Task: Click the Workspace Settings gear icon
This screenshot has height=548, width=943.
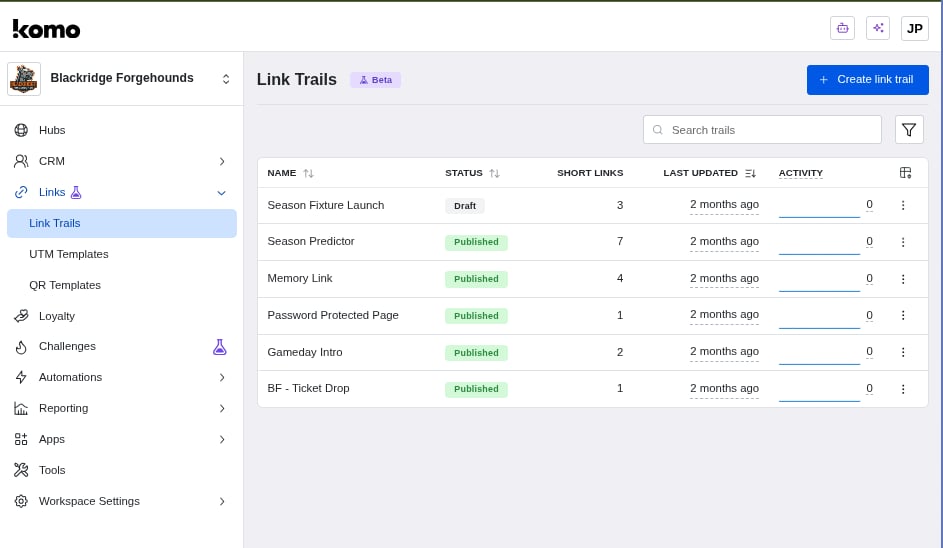Action: [21, 501]
